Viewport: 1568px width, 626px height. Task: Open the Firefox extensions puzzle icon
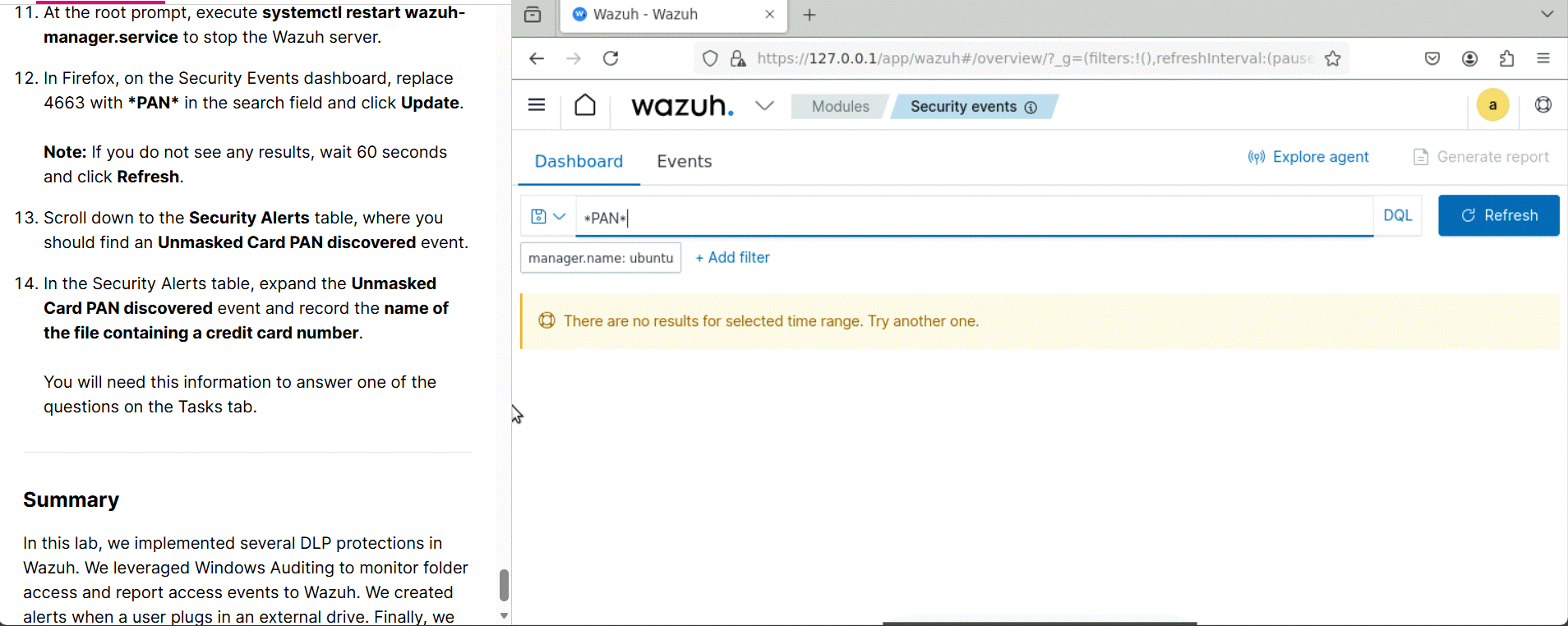(x=1506, y=58)
